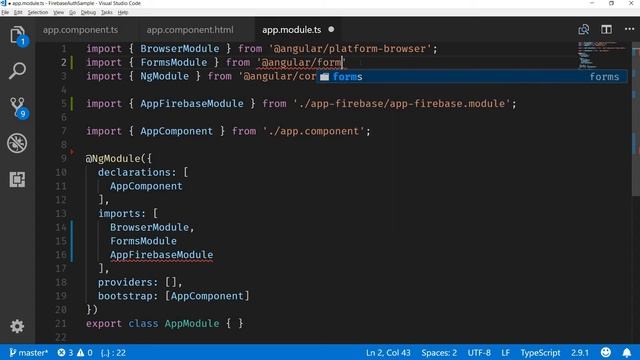Open the Manage gear icon
Viewport: 640px width, 360px height.
pyautogui.click(x=17, y=326)
